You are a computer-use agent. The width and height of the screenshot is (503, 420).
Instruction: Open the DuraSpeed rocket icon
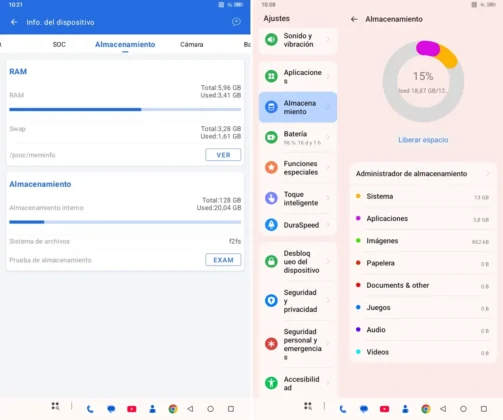coord(271,225)
